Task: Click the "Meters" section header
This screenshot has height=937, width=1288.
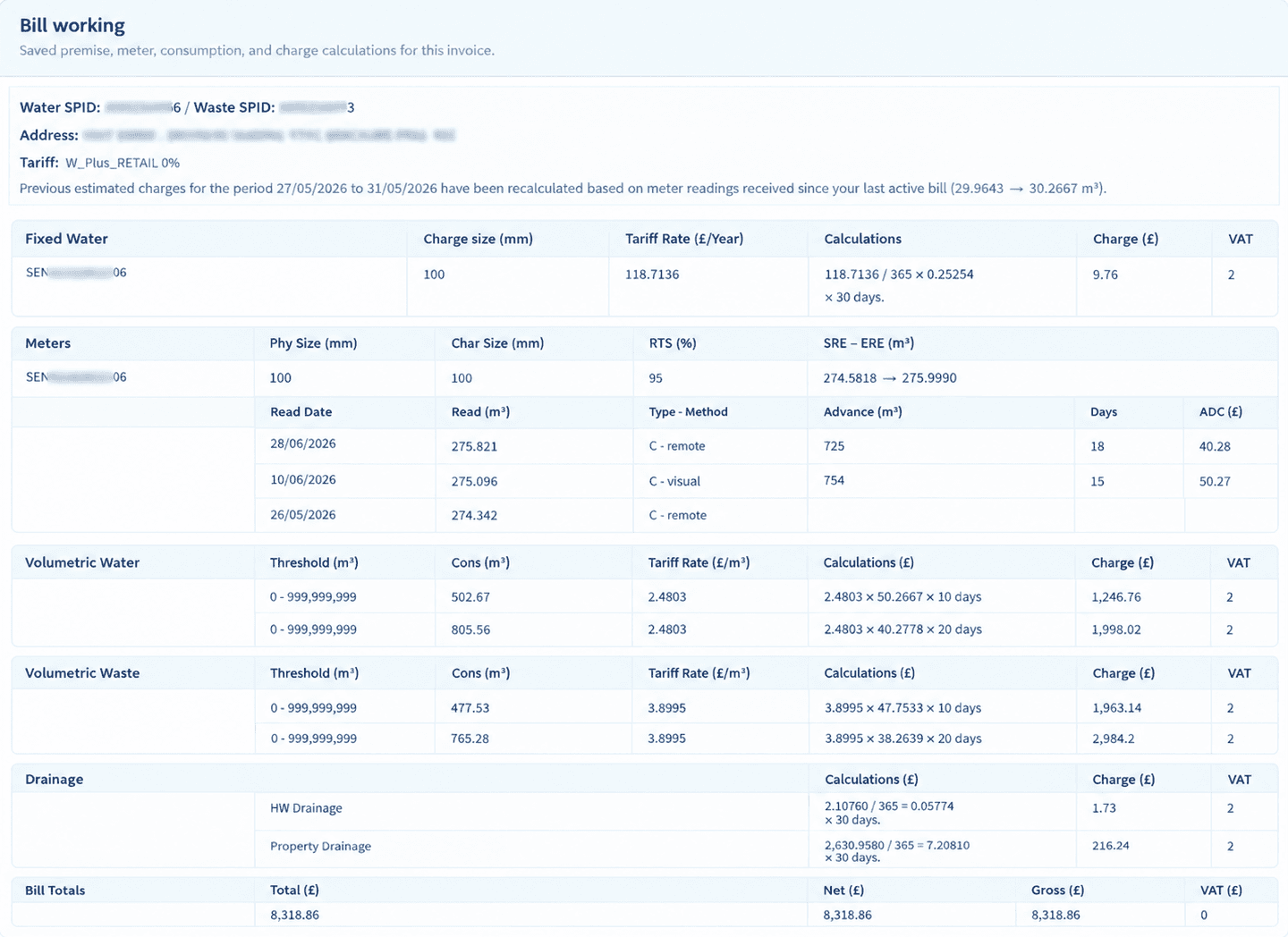Action: tap(47, 343)
